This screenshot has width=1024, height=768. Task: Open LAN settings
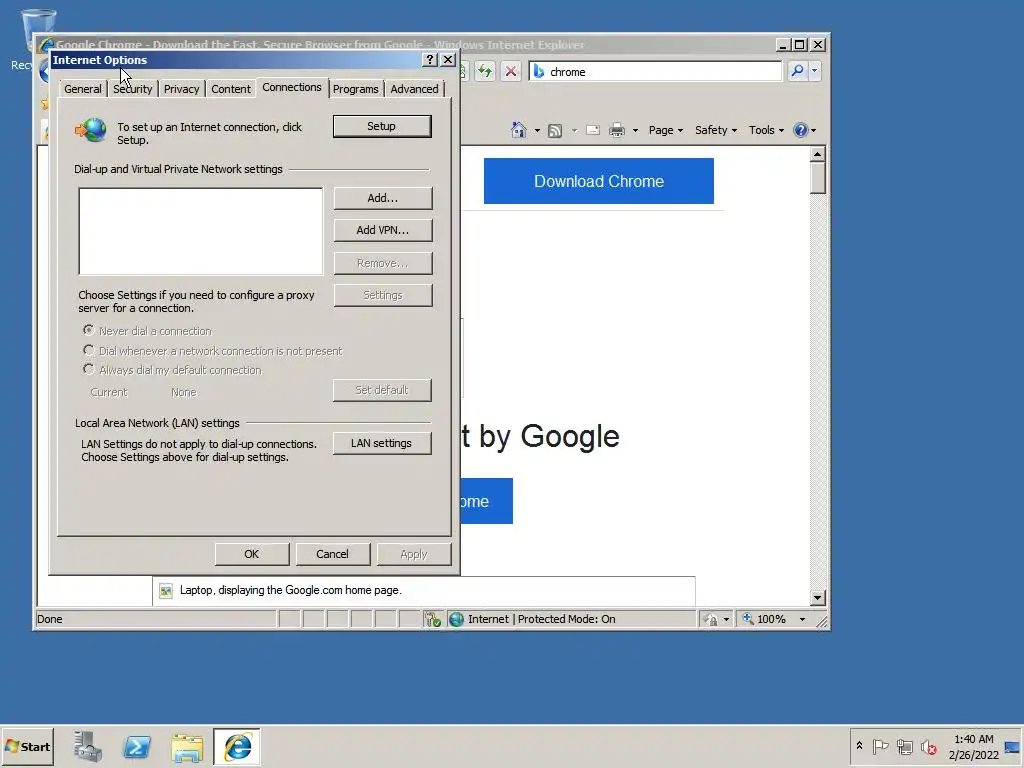[381, 443]
